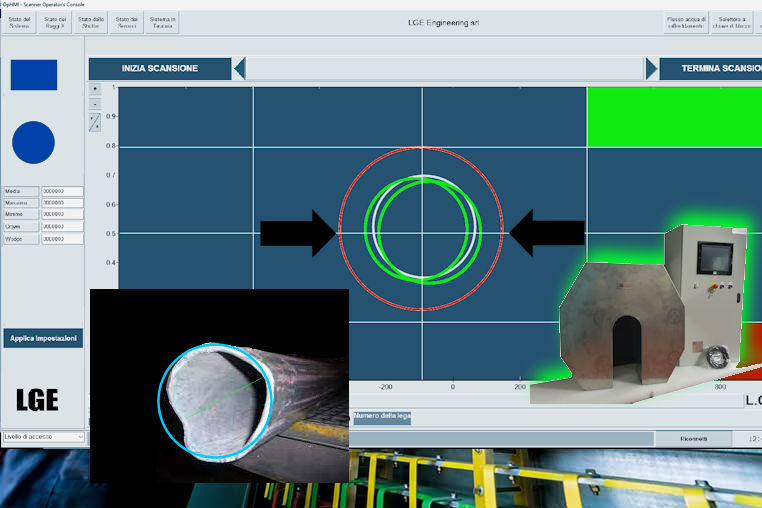This screenshot has height=508, width=762.
Task: Select the blue rectangle shape
Action: click(34, 75)
